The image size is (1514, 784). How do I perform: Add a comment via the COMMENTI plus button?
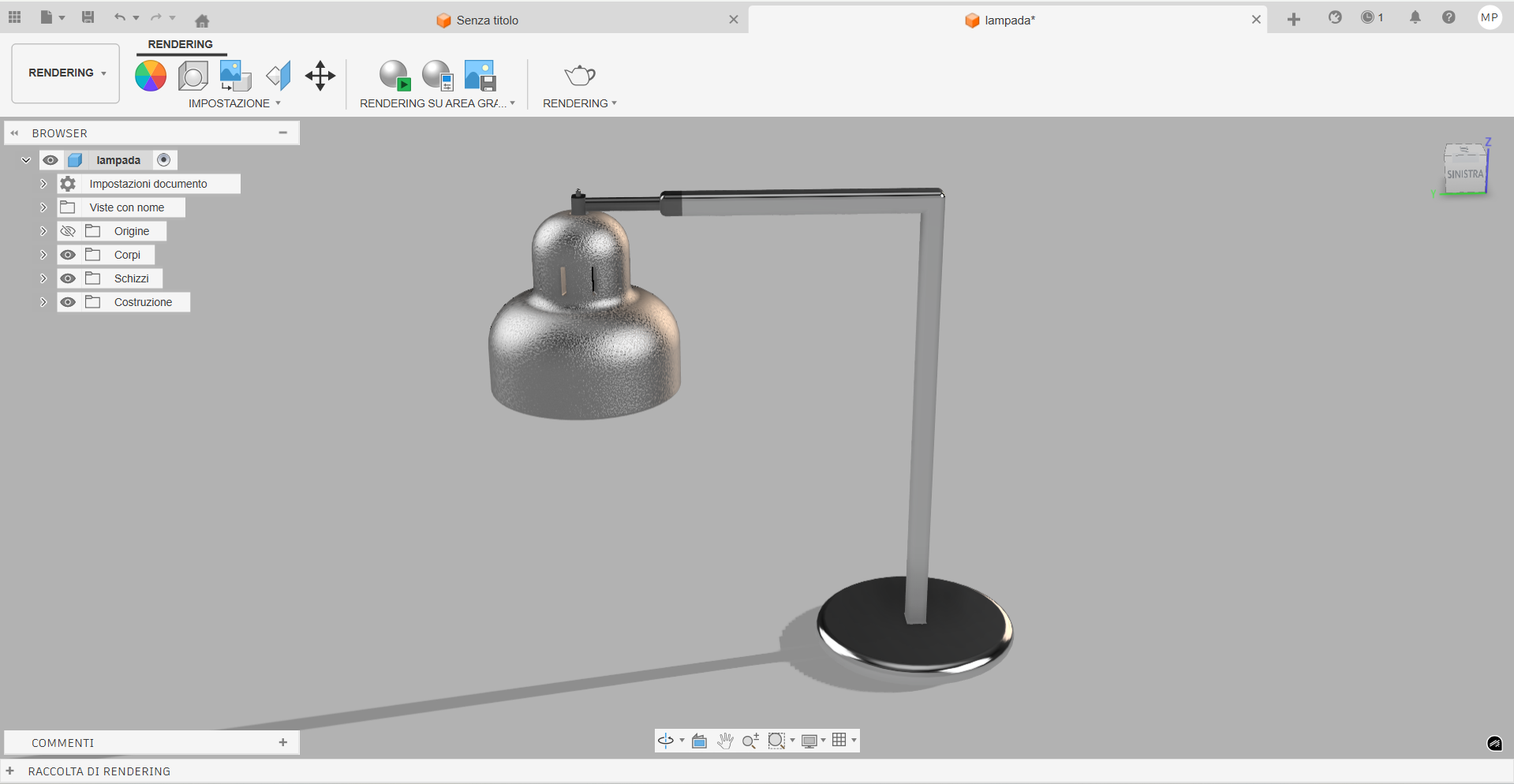pyautogui.click(x=282, y=742)
